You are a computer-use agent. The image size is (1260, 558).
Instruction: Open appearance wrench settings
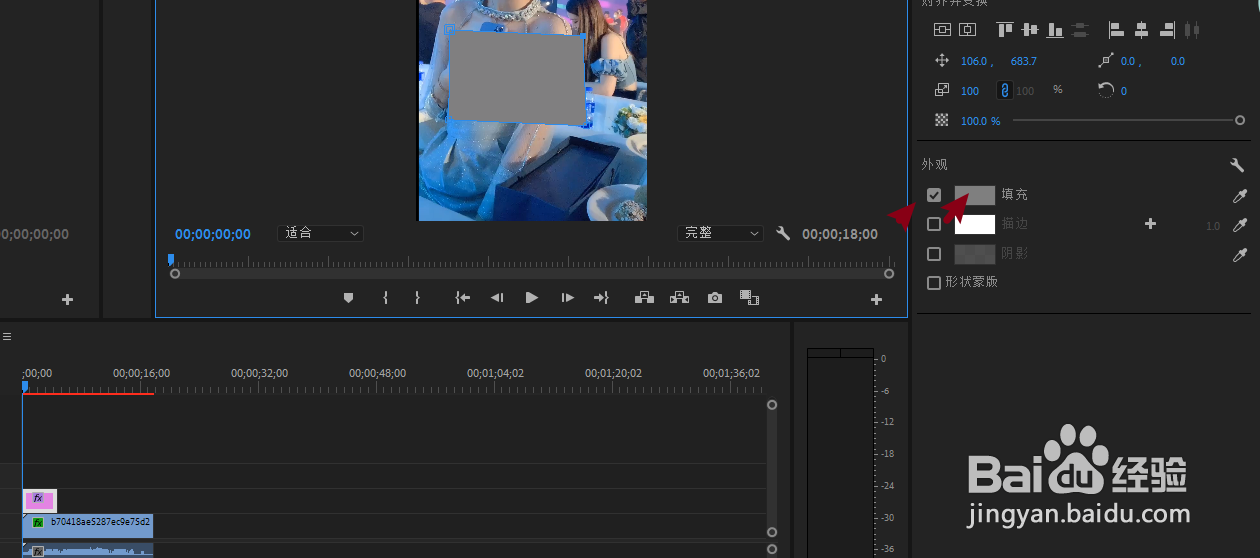pyautogui.click(x=1237, y=165)
